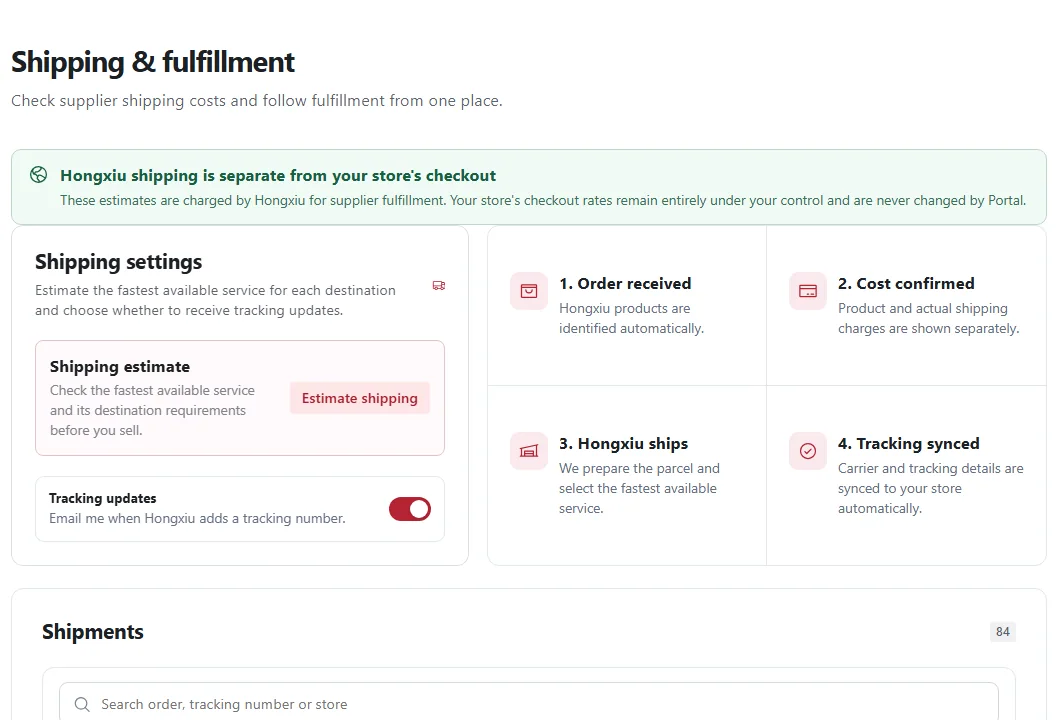This screenshot has width=1060, height=720.
Task: Click the truck icon in Shipping settings
Action: (x=439, y=286)
